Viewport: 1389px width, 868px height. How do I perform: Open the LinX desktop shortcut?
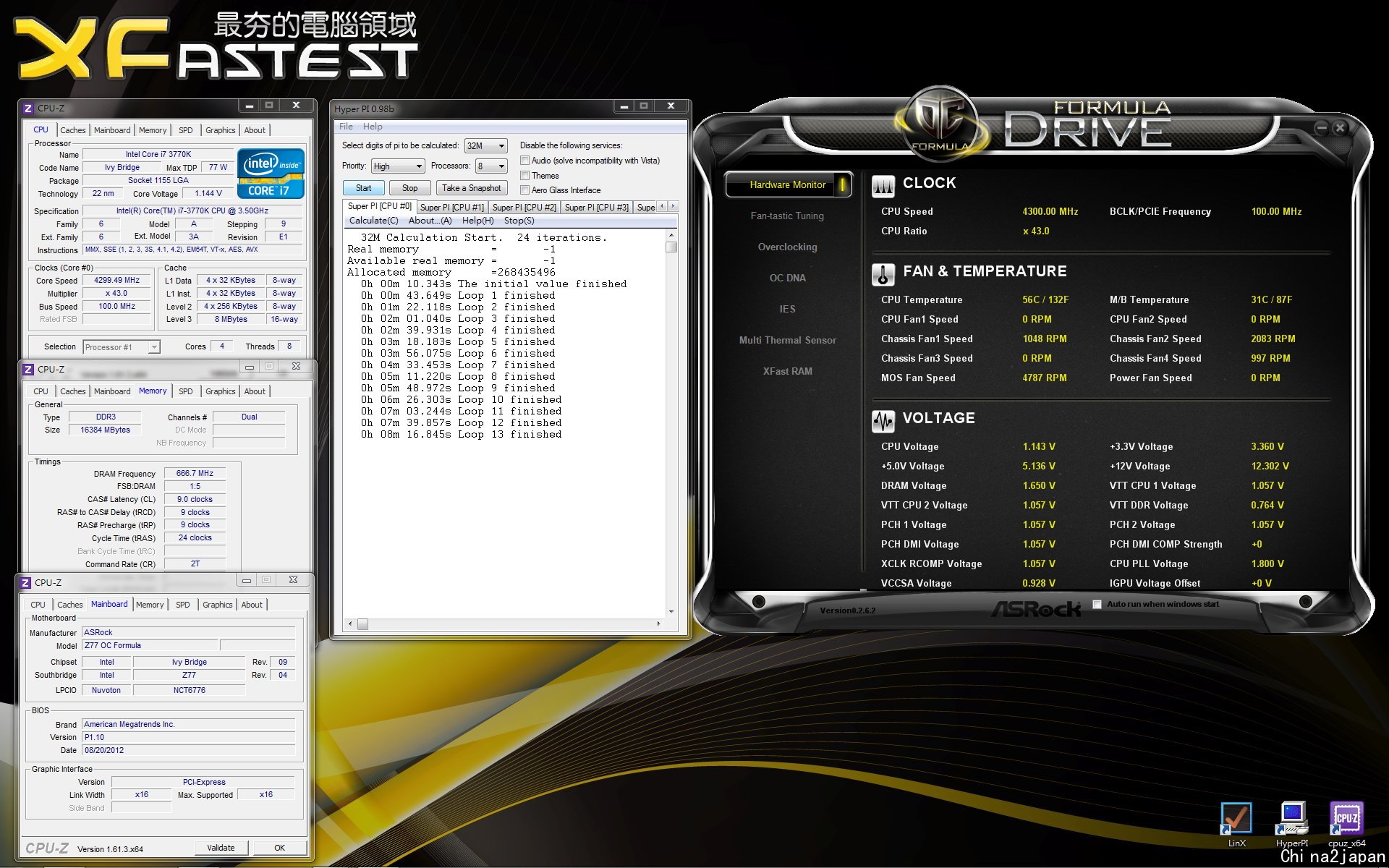(x=1236, y=823)
